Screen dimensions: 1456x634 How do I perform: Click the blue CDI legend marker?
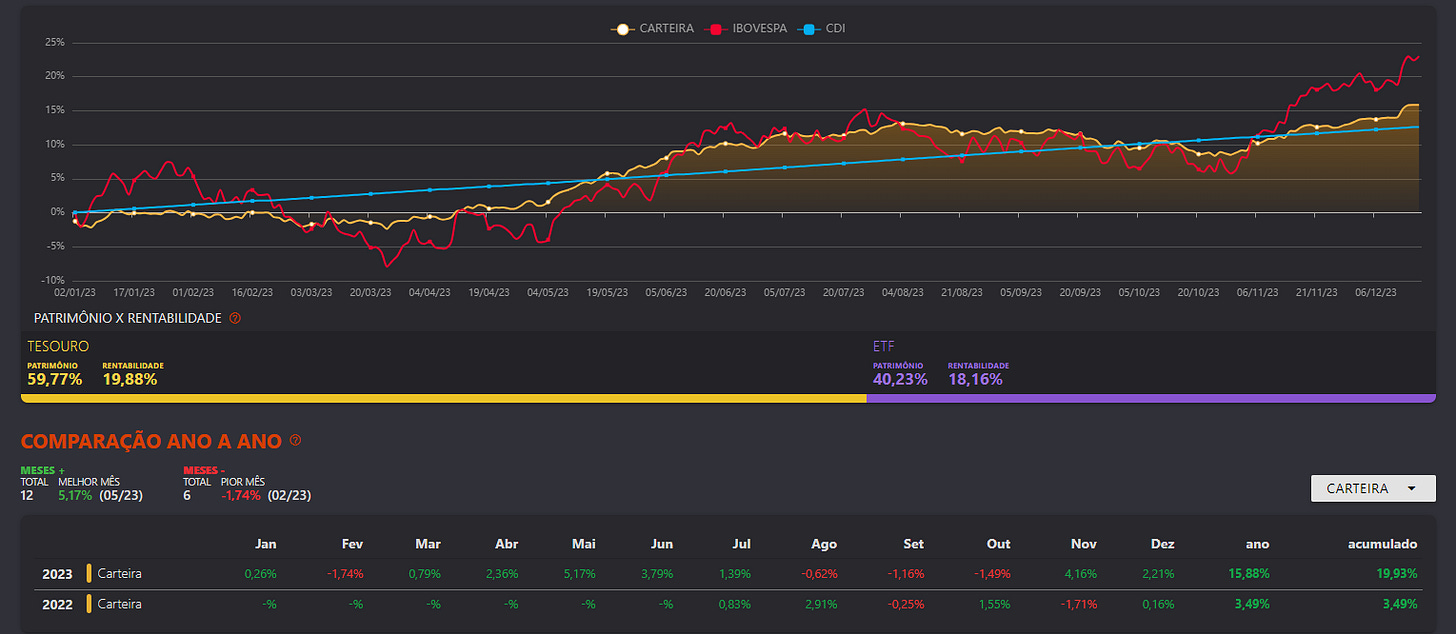point(808,29)
